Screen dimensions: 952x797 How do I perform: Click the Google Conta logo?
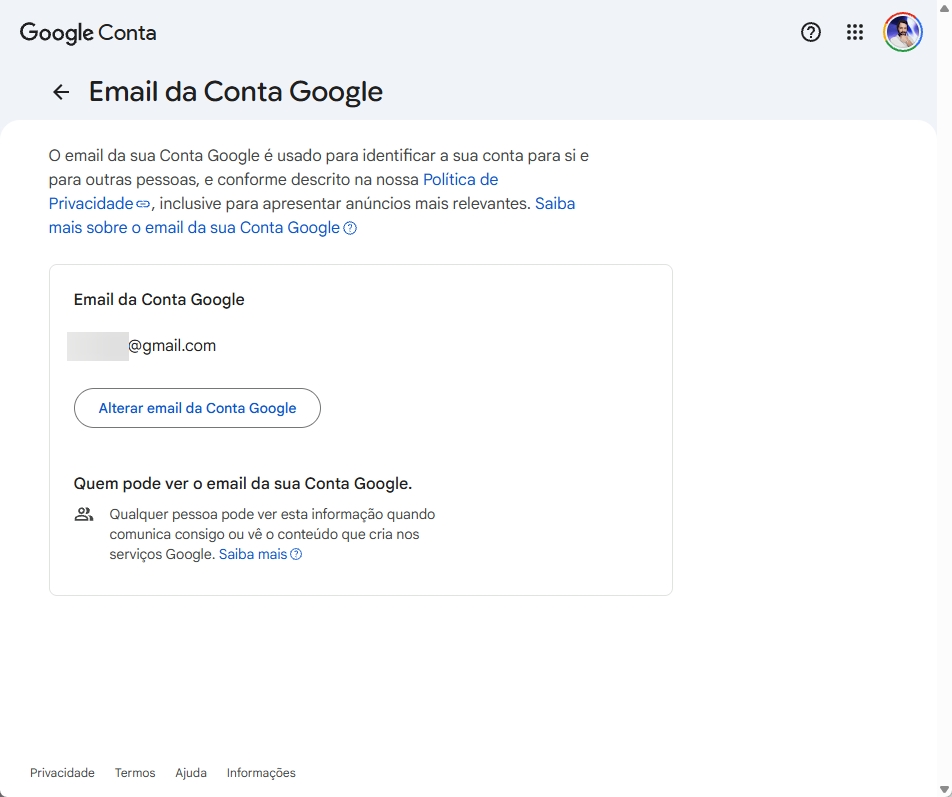click(x=88, y=33)
